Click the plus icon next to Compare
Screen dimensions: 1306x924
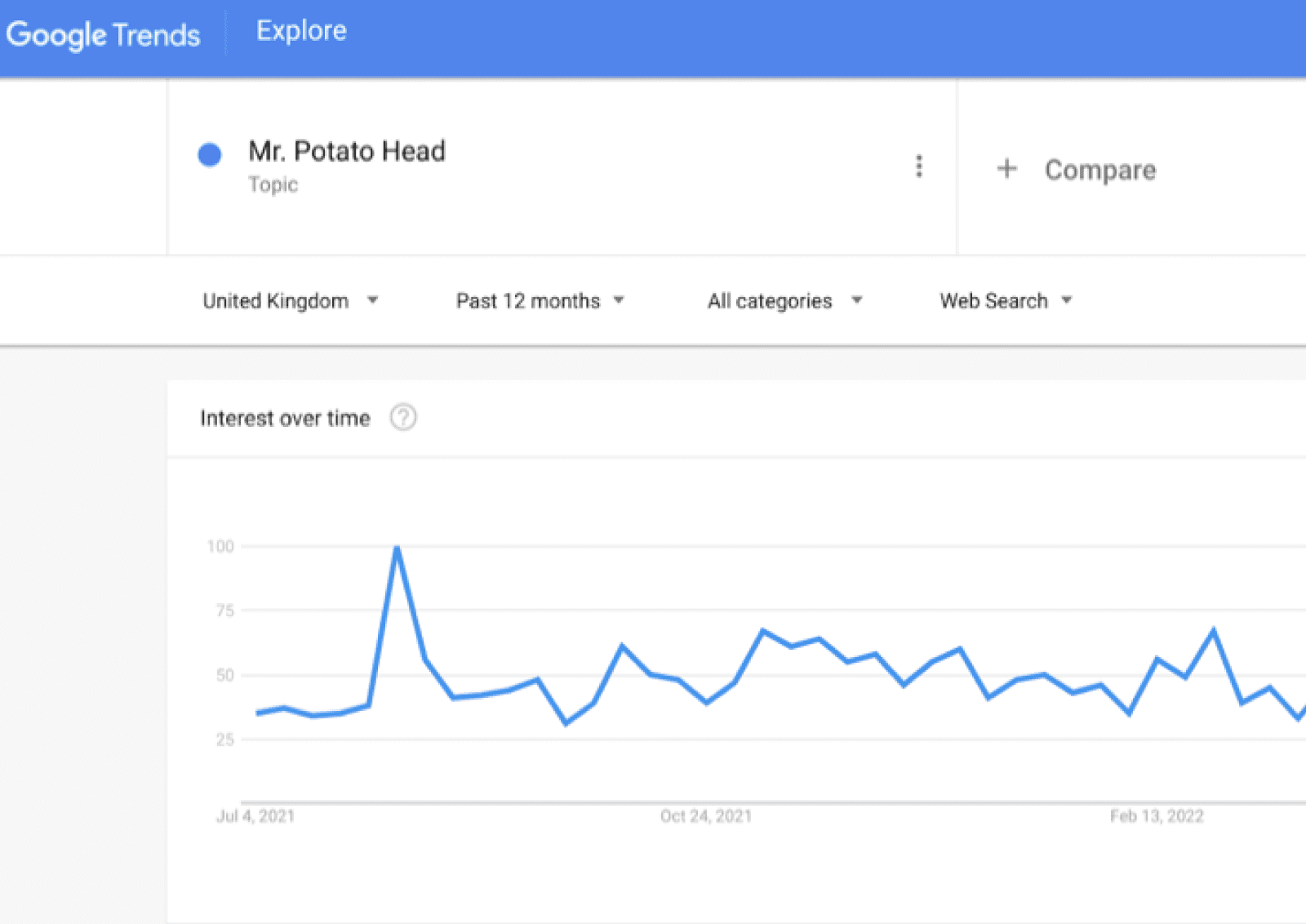click(x=1006, y=169)
